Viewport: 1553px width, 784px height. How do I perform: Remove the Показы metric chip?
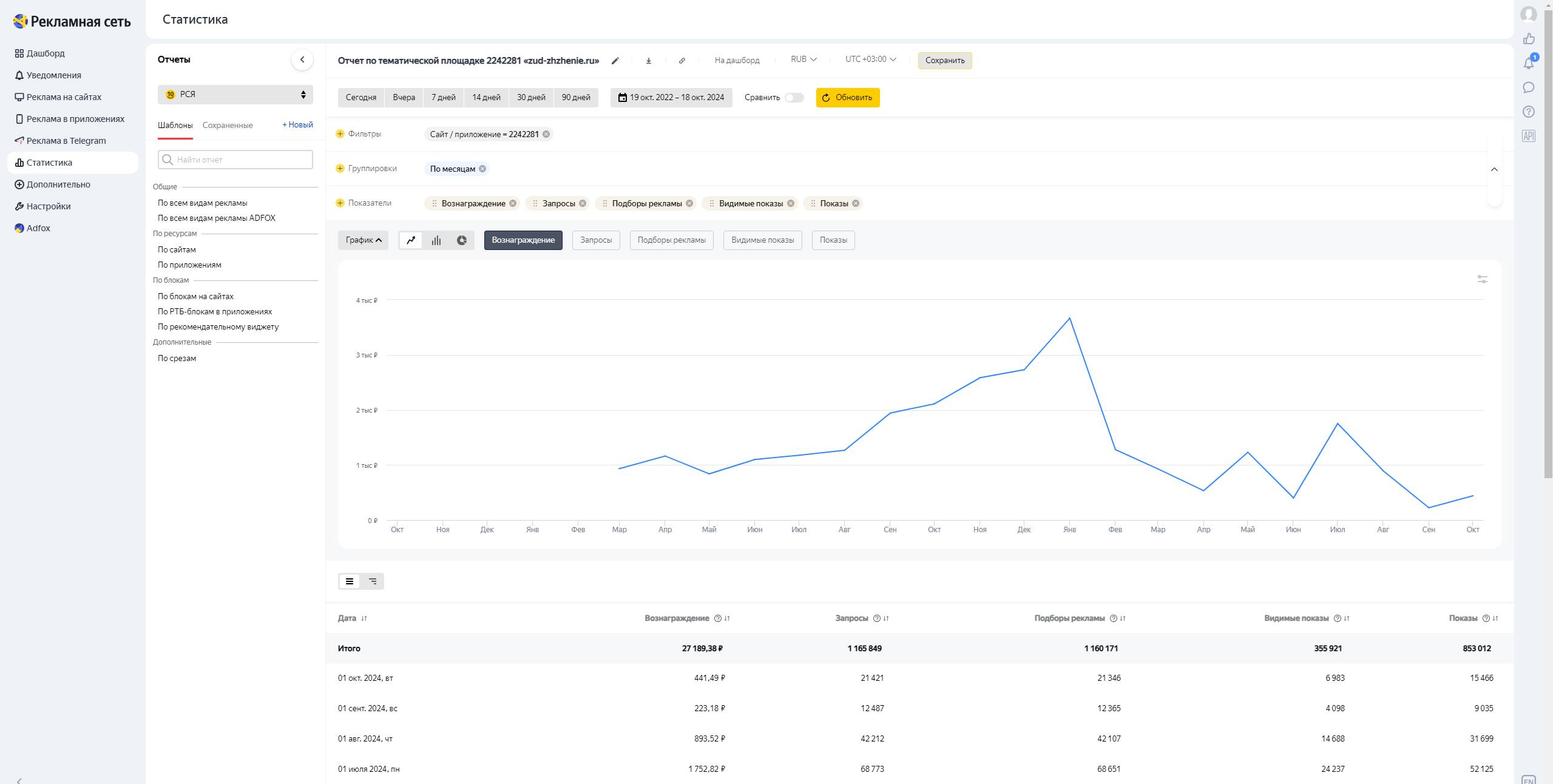click(x=856, y=203)
